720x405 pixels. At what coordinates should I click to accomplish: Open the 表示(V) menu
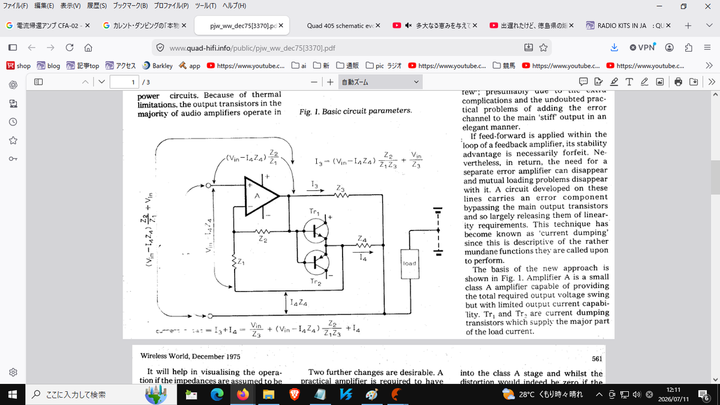coord(70,6)
